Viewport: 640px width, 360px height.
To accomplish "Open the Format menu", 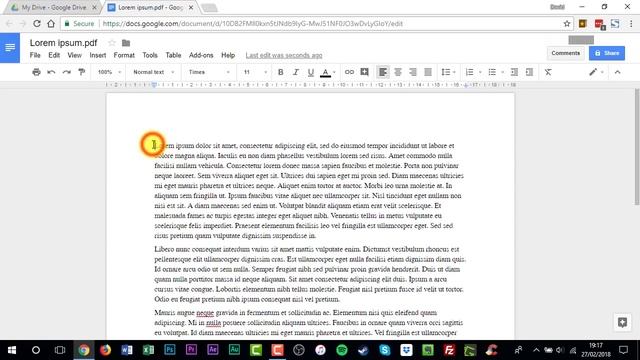I will pyautogui.click(x=124, y=55).
